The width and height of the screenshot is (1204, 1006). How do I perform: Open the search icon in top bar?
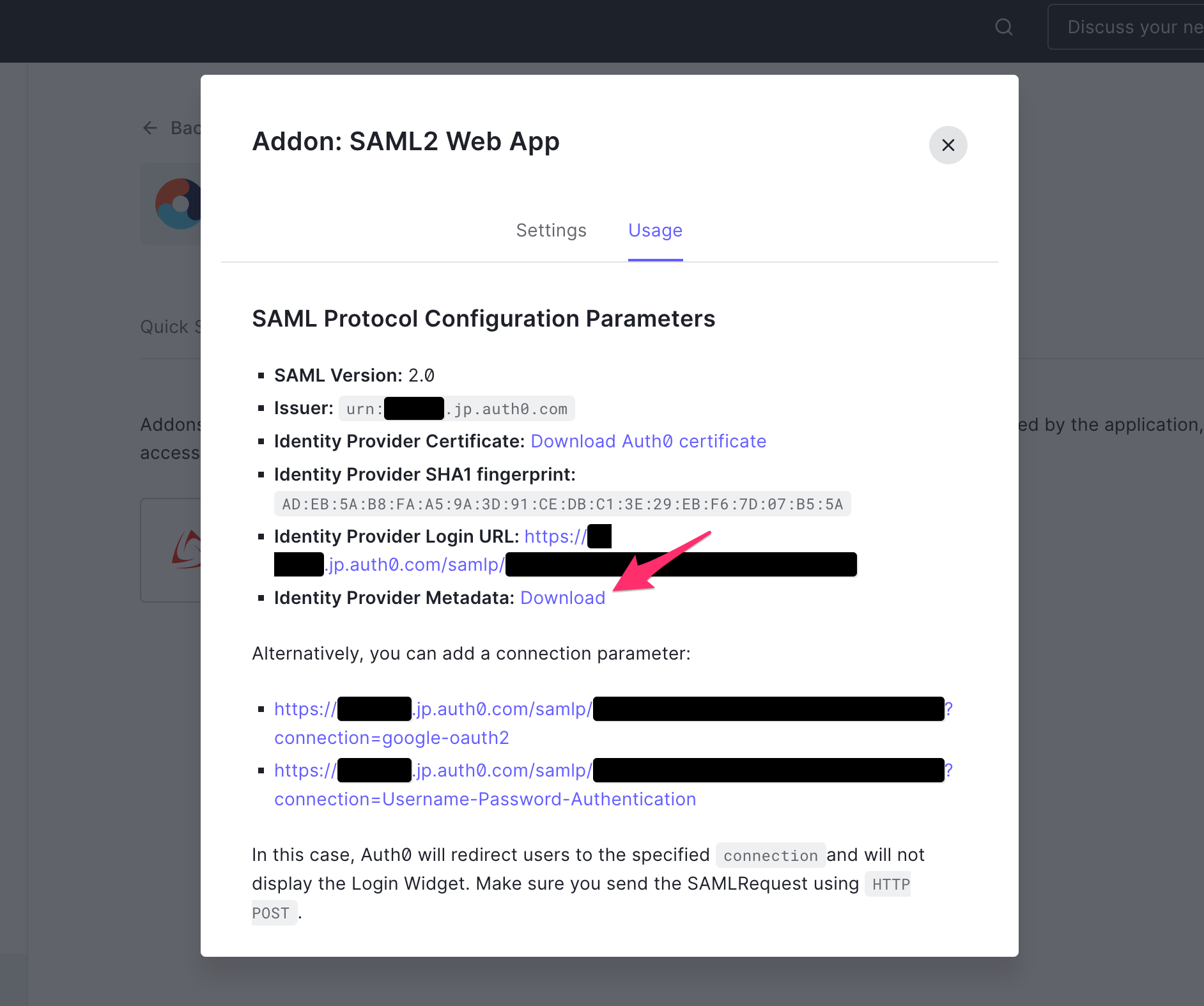1004,27
